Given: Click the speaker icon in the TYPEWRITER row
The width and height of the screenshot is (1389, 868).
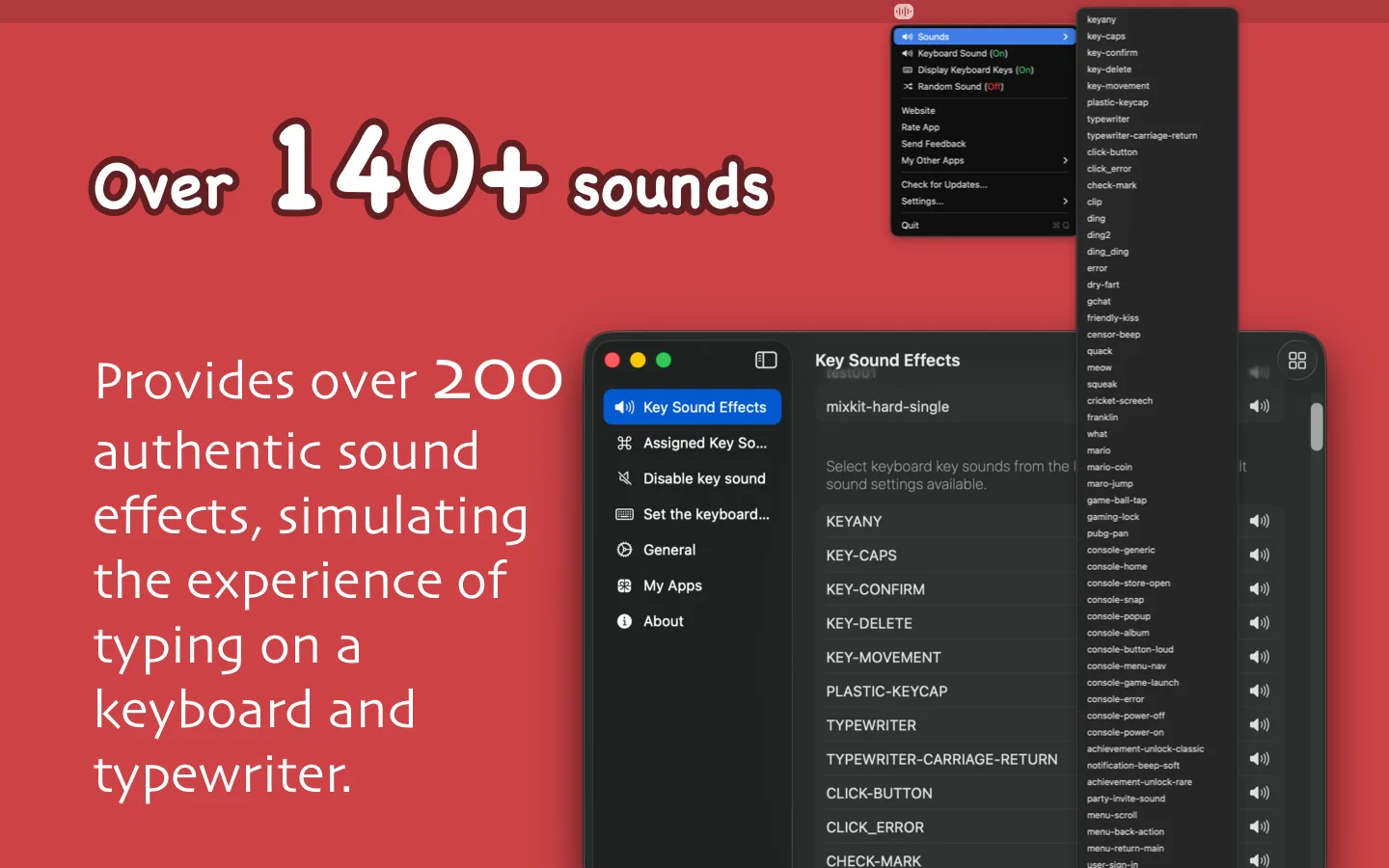Looking at the screenshot, I should tap(1260, 724).
